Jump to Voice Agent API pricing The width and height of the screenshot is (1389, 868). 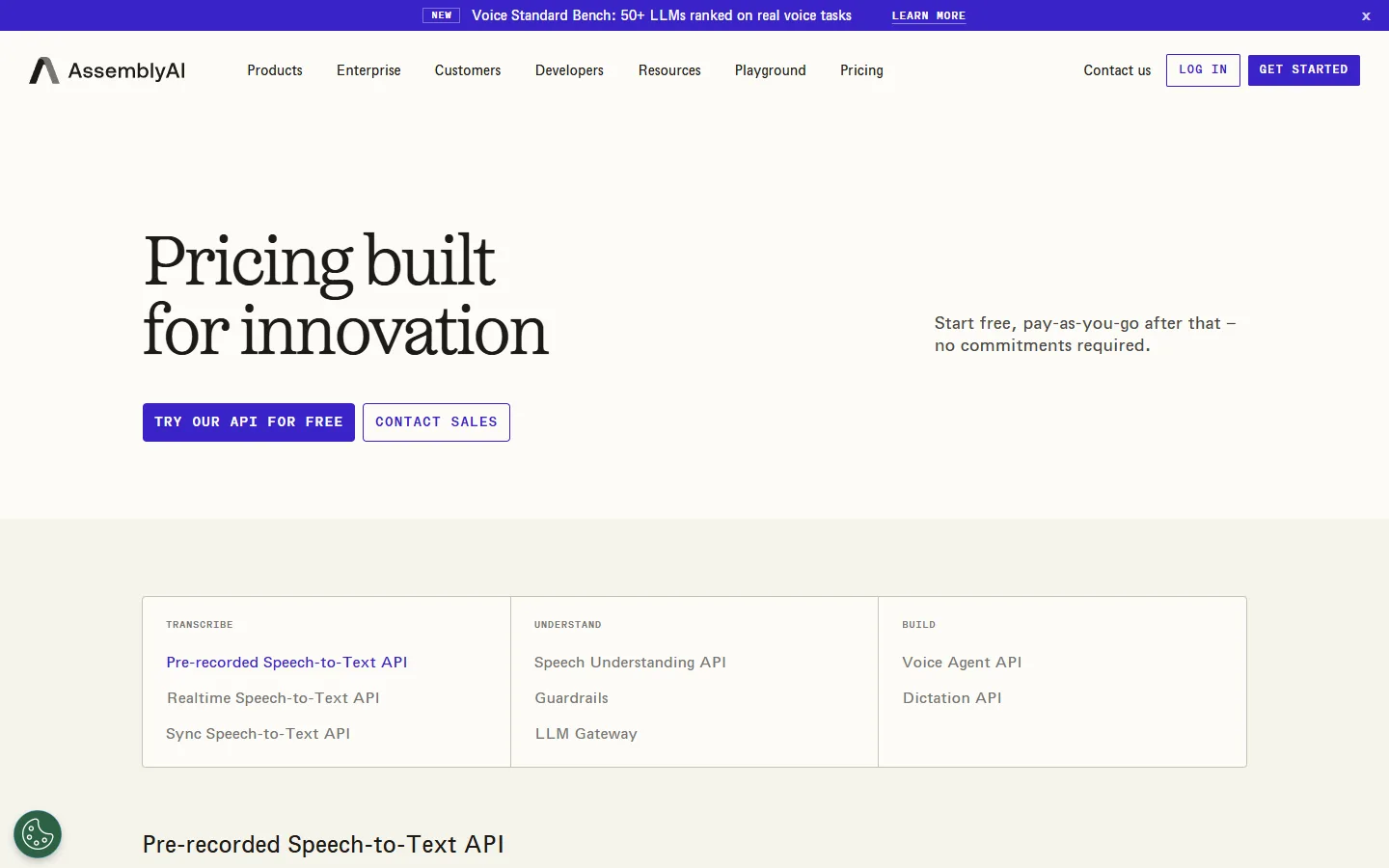coord(962,663)
